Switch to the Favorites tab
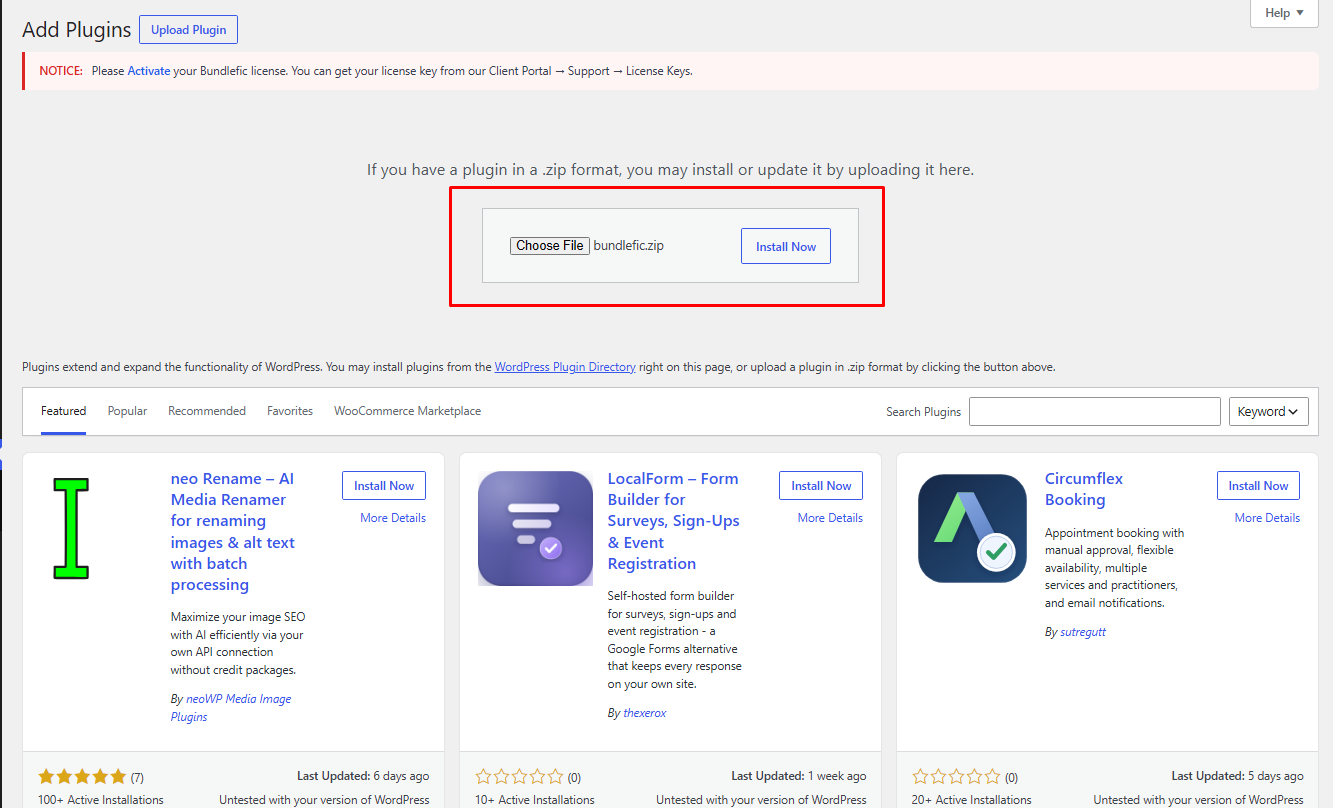This screenshot has height=808, width=1333. [290, 411]
